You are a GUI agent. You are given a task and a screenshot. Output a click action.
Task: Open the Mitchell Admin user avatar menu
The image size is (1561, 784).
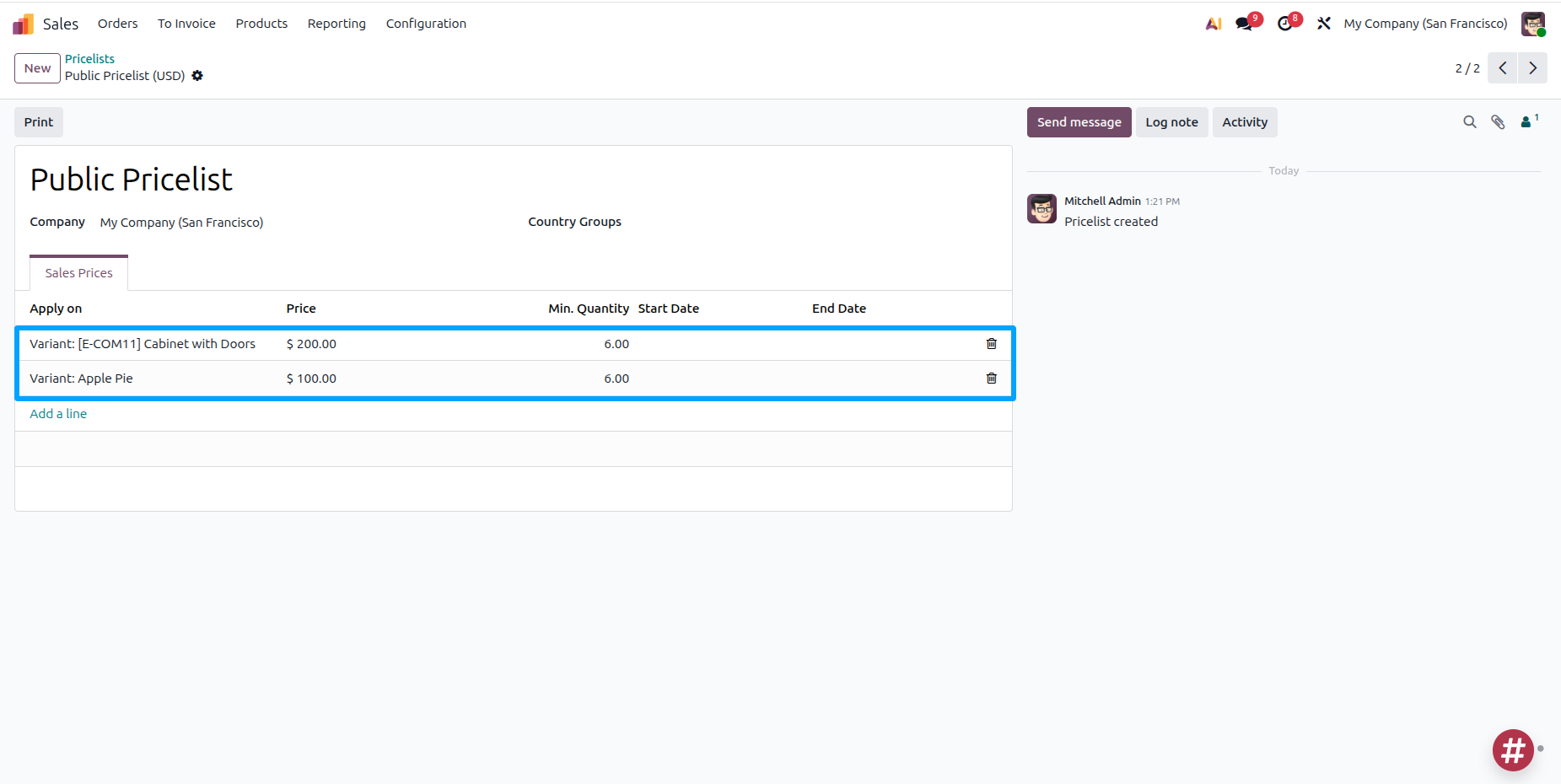click(1532, 24)
